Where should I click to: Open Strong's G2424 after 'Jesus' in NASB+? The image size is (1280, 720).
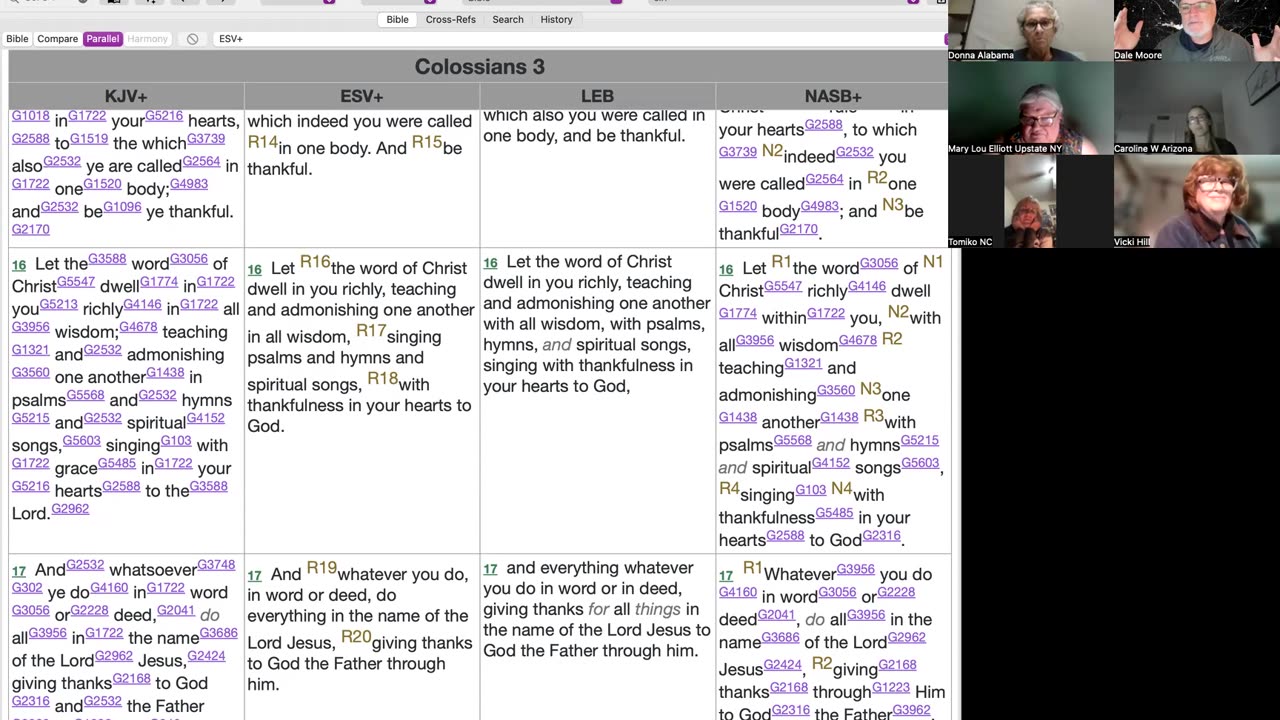coord(783,664)
